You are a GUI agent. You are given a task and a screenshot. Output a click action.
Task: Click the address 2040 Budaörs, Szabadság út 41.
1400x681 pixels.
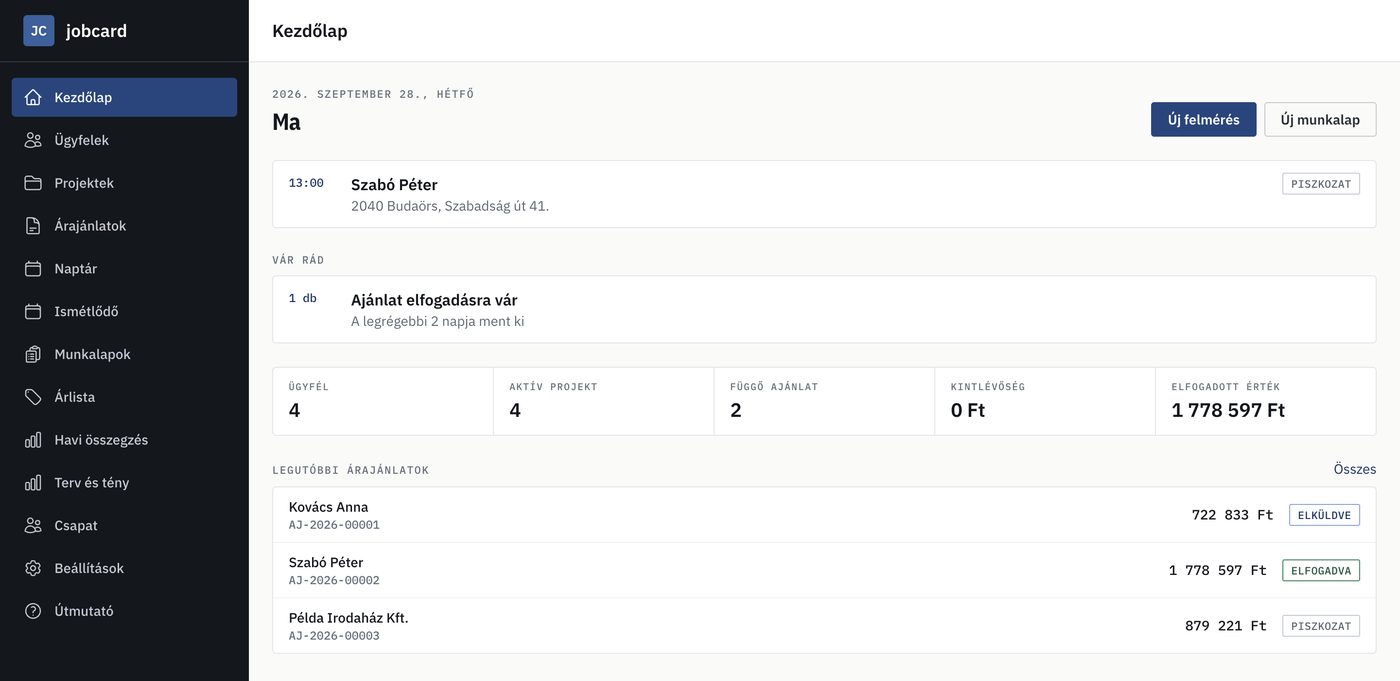tap(450, 206)
